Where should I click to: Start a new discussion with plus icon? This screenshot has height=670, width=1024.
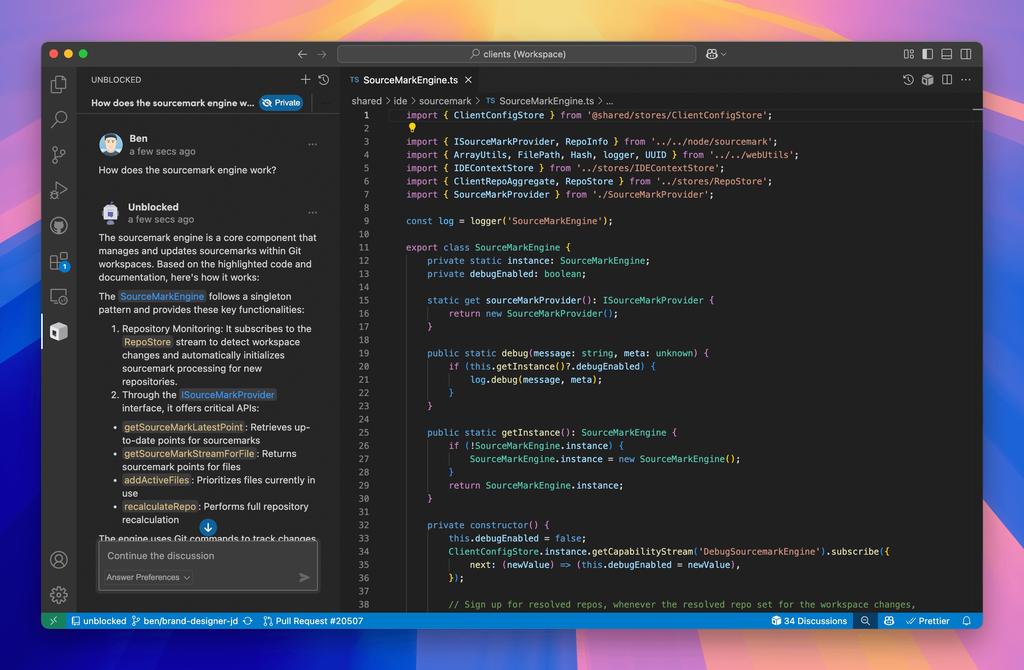click(x=305, y=80)
